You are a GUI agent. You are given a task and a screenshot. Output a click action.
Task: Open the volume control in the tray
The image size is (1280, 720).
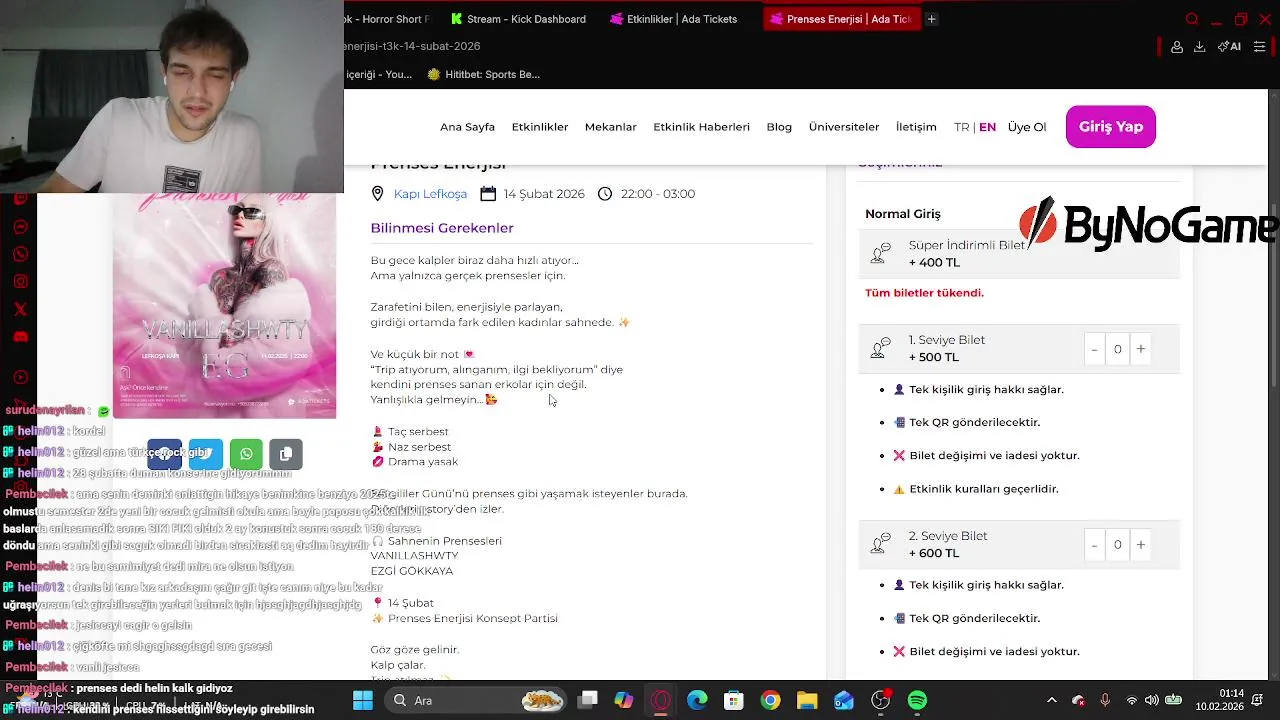point(1152,700)
